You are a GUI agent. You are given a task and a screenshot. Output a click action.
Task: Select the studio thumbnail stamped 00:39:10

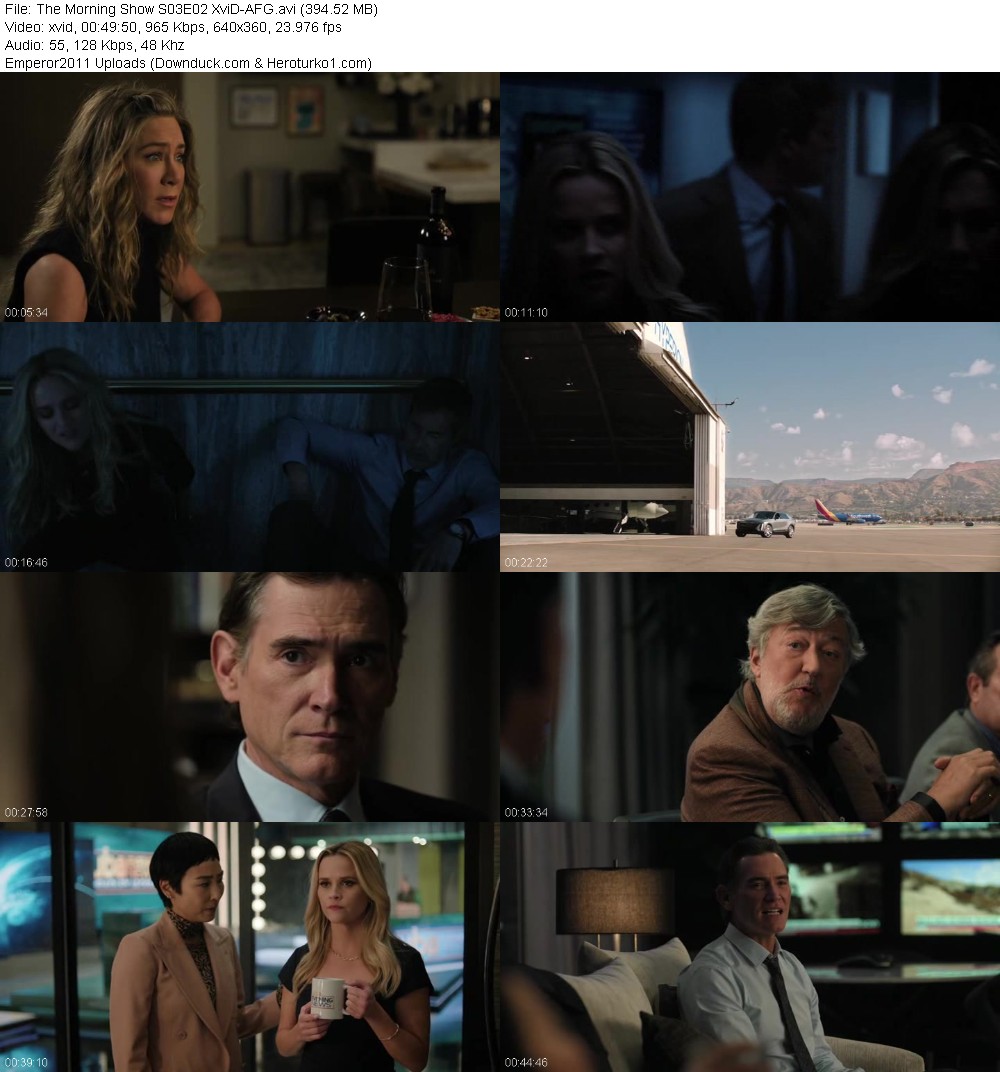point(249,948)
